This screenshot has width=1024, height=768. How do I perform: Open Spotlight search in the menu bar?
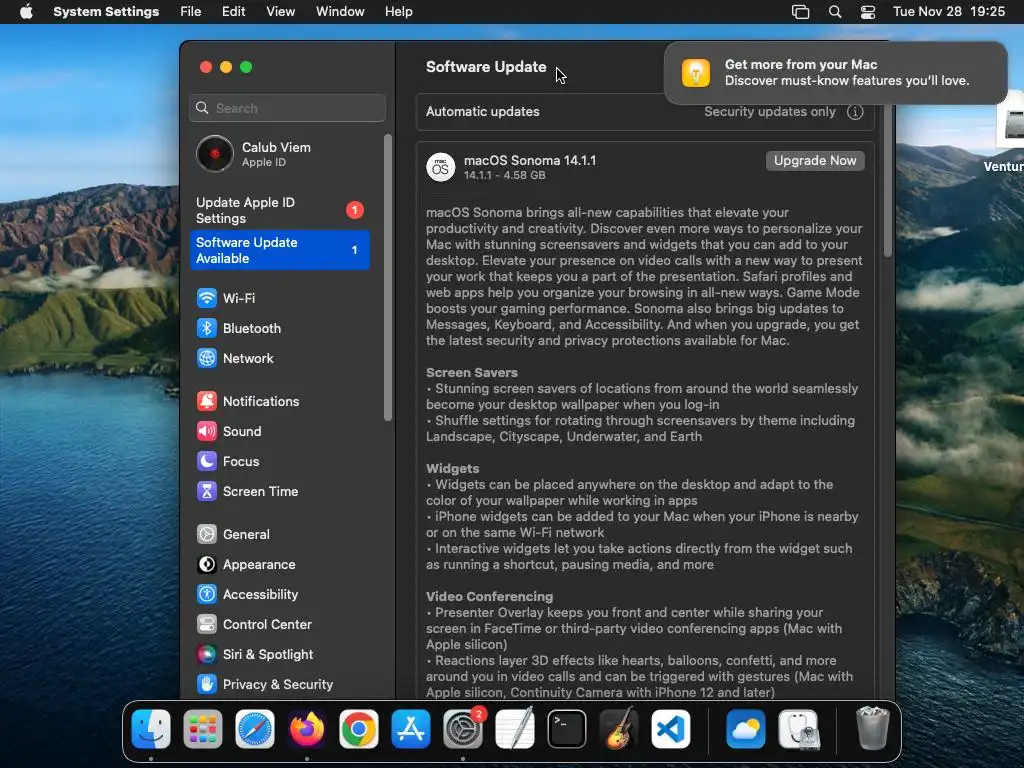pyautogui.click(x=835, y=12)
